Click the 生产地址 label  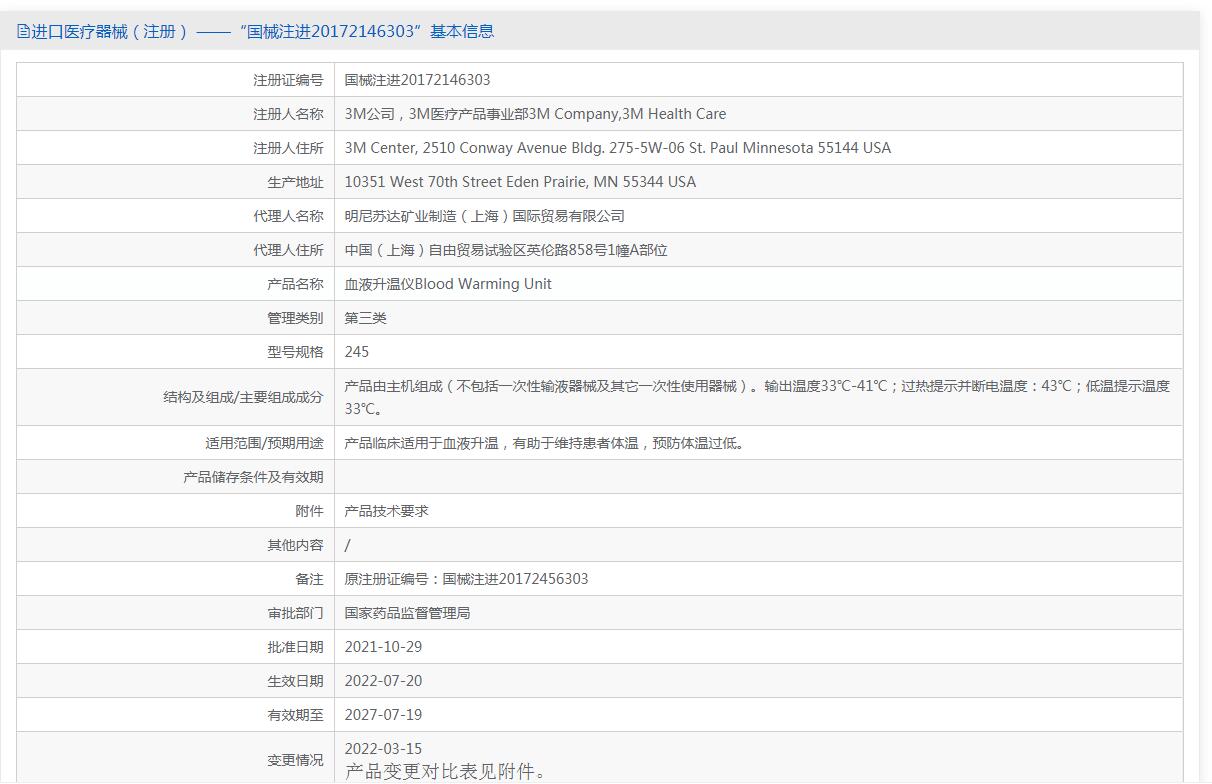click(295, 182)
